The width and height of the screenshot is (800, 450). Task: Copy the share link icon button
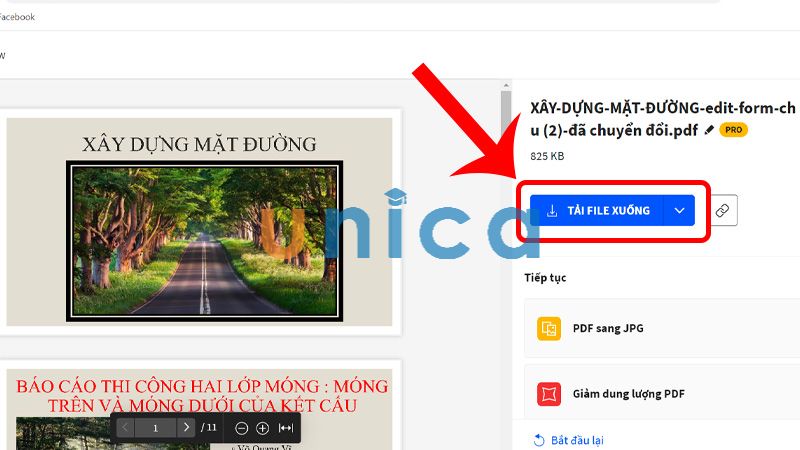pos(722,211)
